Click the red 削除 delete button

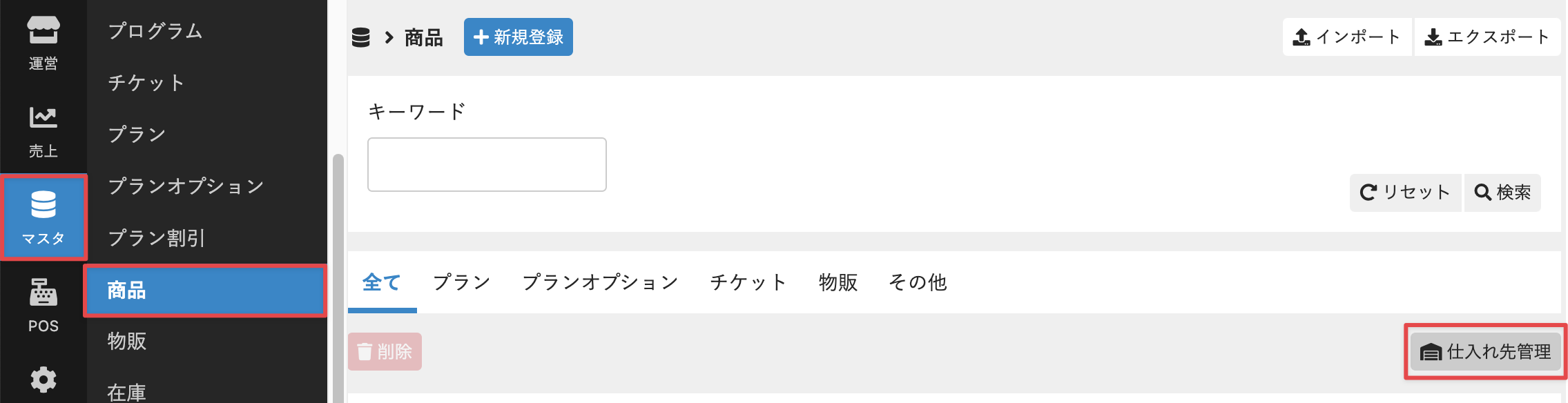(x=385, y=352)
